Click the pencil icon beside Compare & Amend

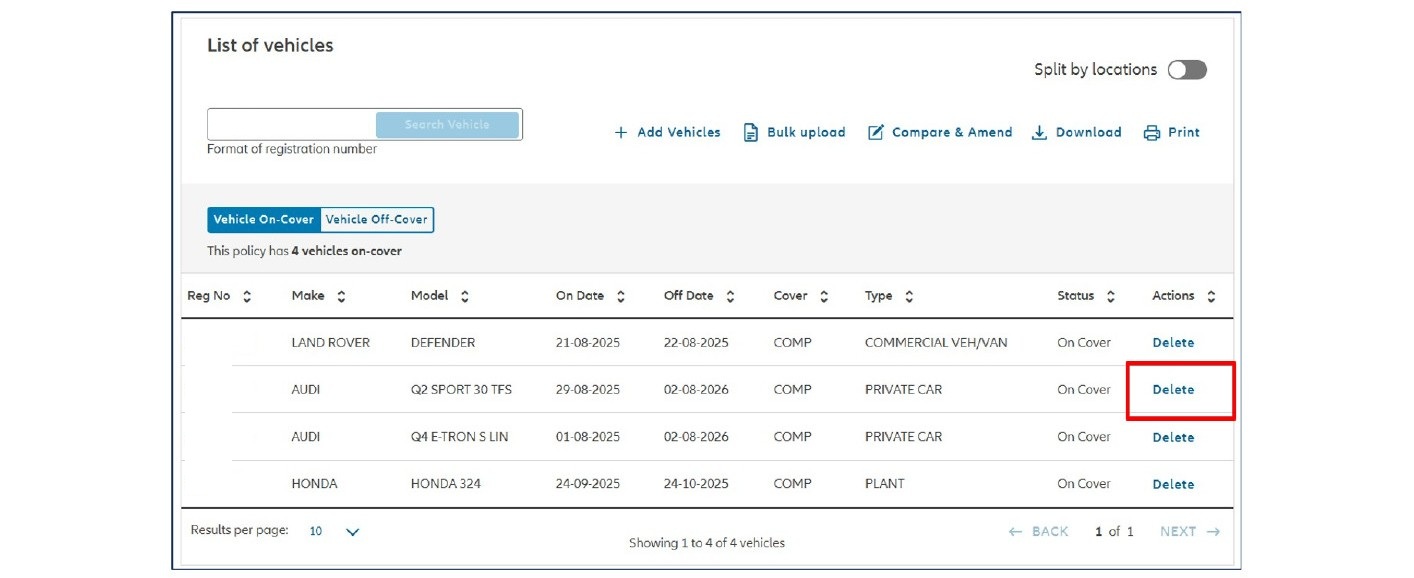tap(876, 132)
